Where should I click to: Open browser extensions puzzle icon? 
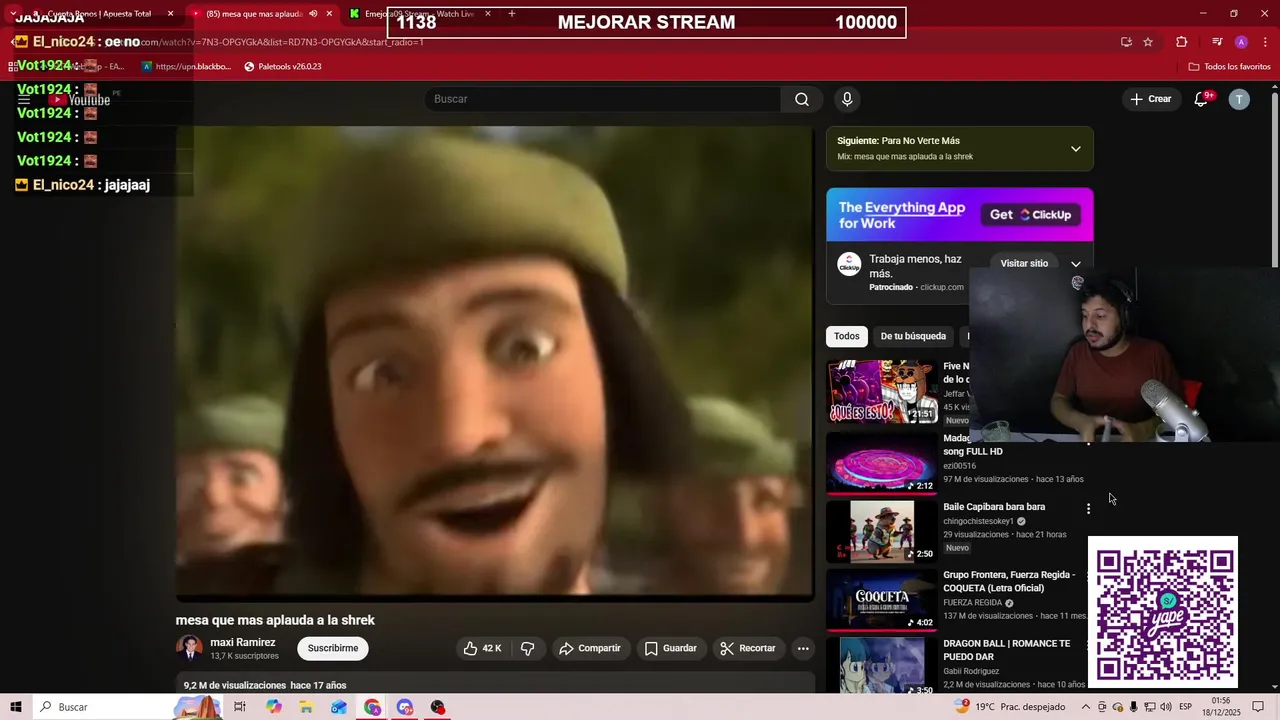[x=1182, y=42]
